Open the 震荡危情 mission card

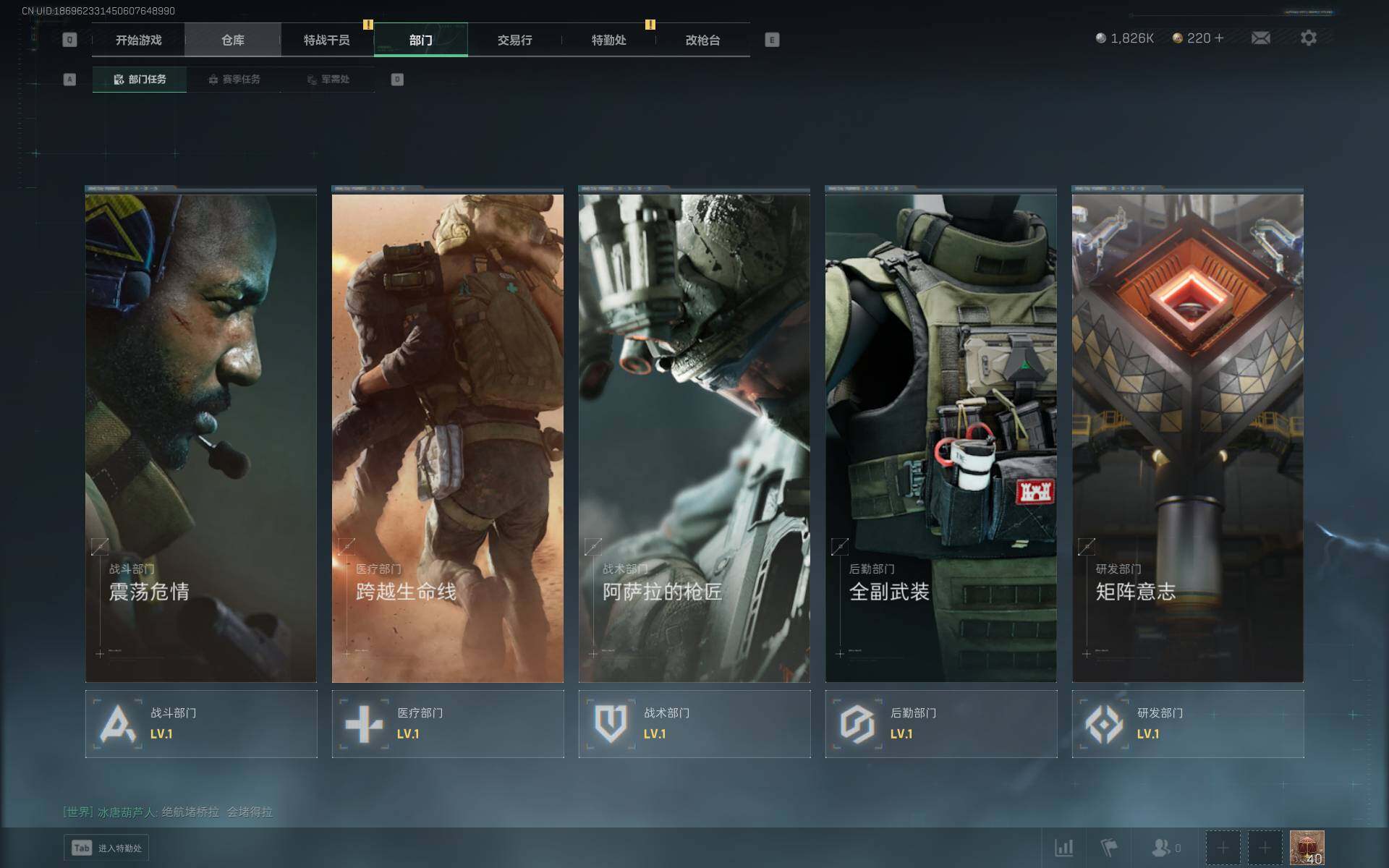(x=201, y=434)
